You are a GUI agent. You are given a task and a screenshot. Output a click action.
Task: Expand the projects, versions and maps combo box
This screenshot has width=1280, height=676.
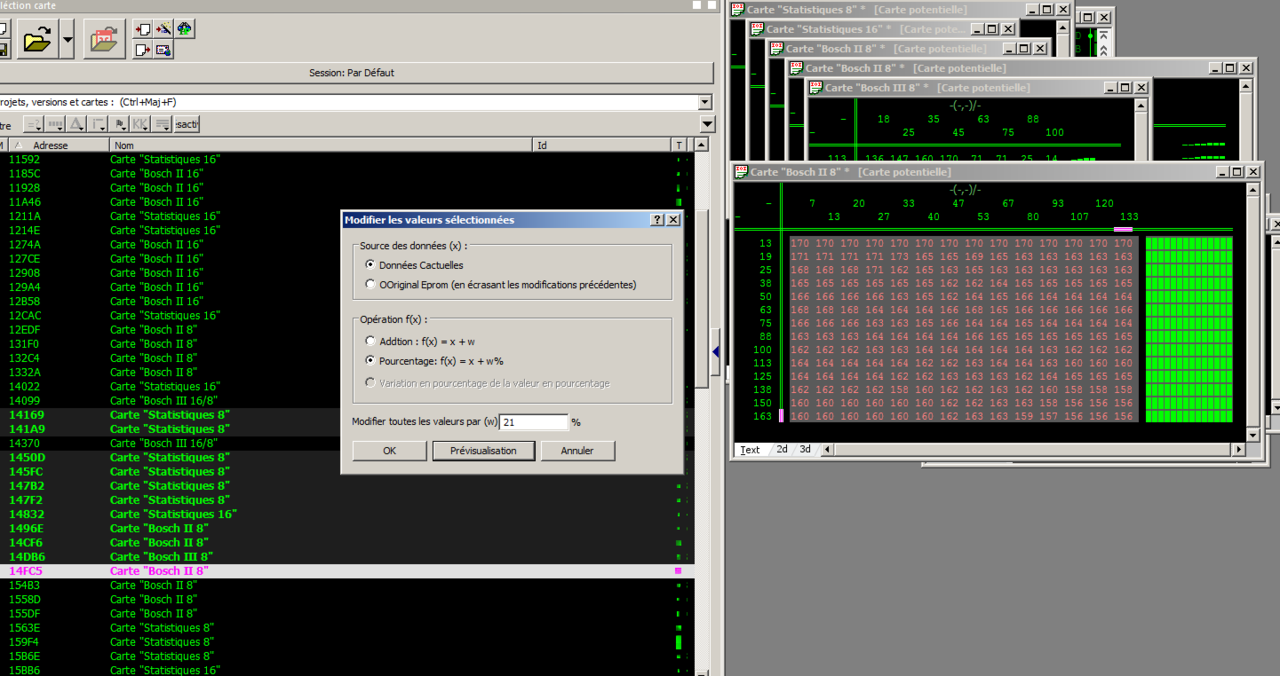point(705,102)
